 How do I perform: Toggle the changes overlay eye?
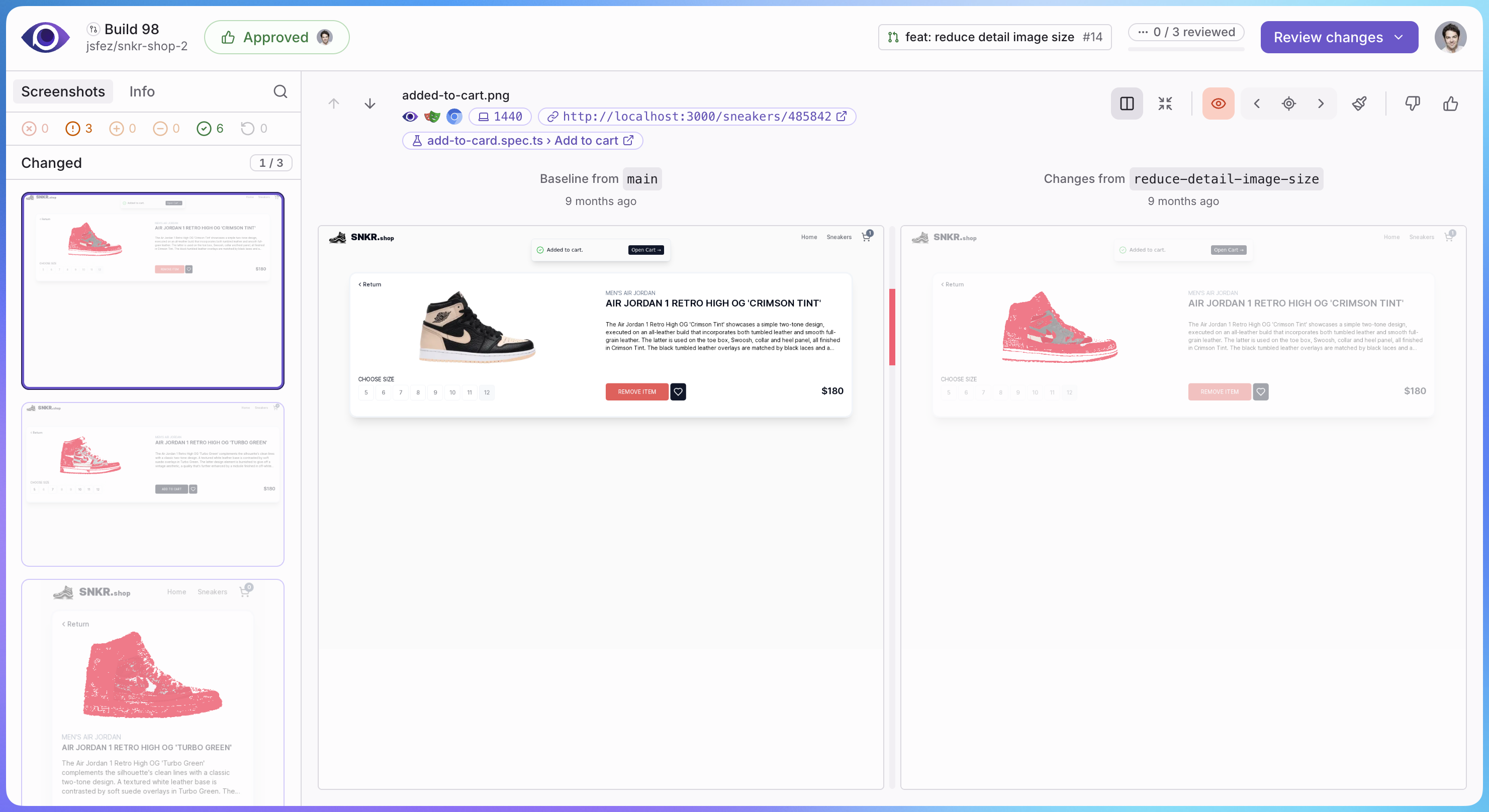(x=1218, y=104)
